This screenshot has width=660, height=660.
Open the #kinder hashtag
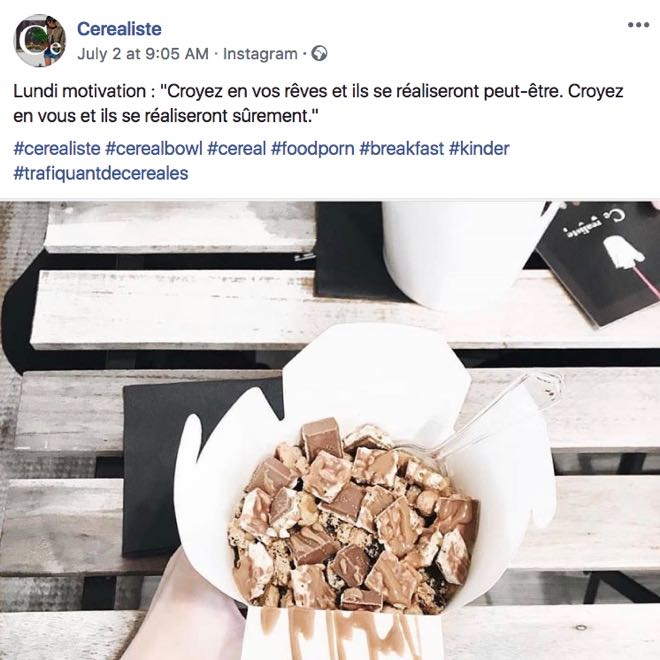click(x=479, y=149)
